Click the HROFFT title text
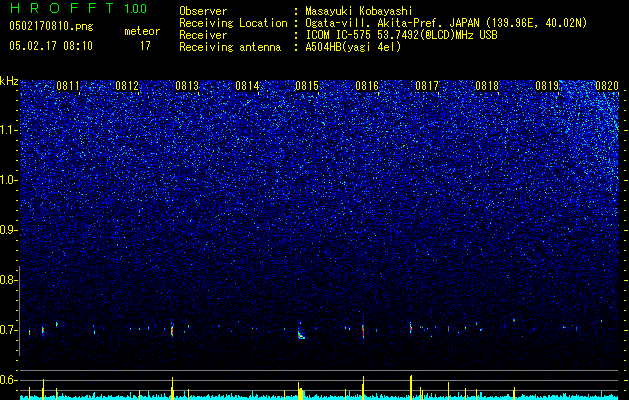The height and width of the screenshot is (400, 629). coord(63,8)
